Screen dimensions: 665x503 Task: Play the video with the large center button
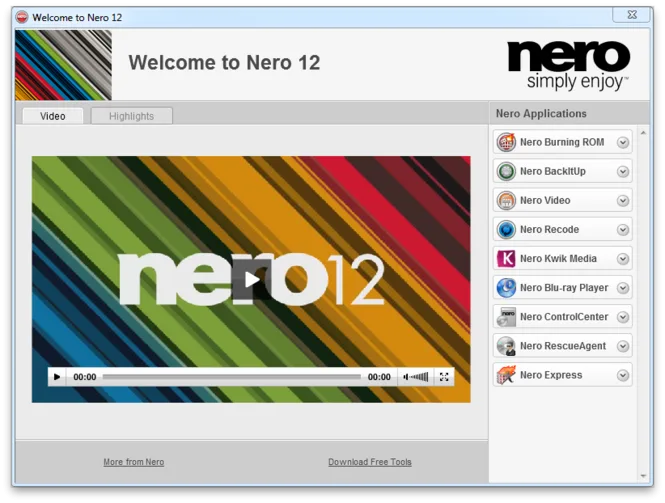252,279
